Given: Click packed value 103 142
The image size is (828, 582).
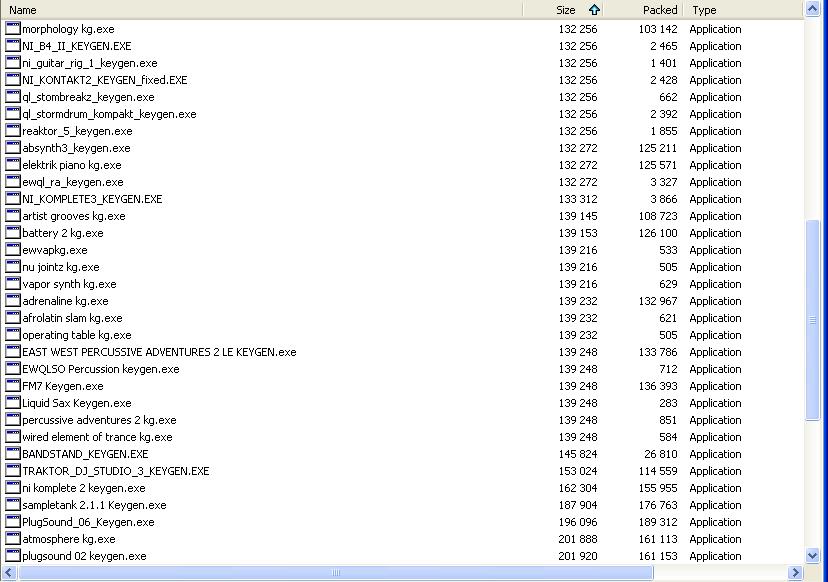Looking at the screenshot, I should (x=657, y=29).
